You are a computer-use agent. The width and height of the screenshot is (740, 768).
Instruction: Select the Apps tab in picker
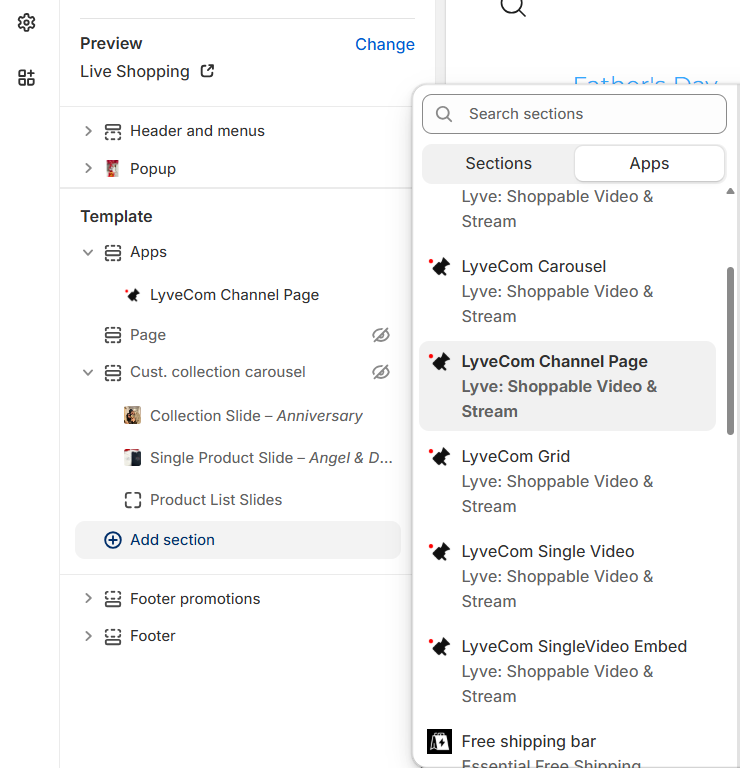[x=649, y=163]
